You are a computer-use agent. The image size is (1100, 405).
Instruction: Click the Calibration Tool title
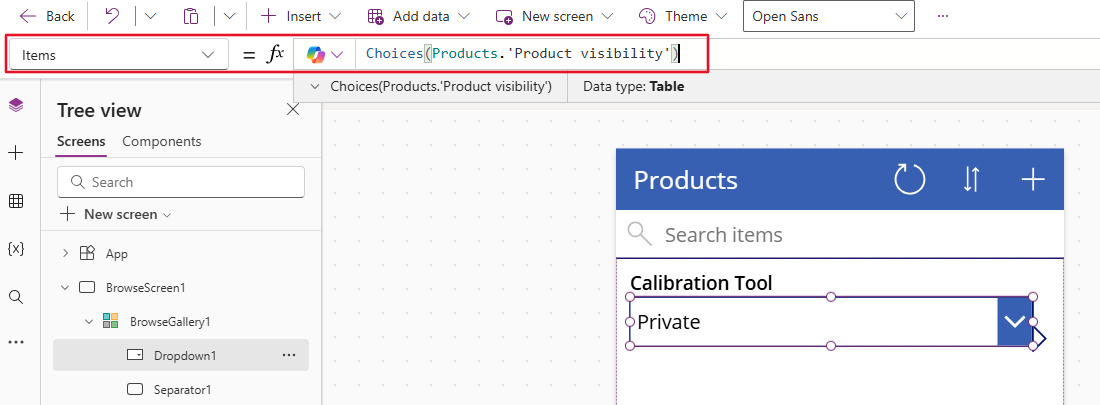tap(701, 284)
